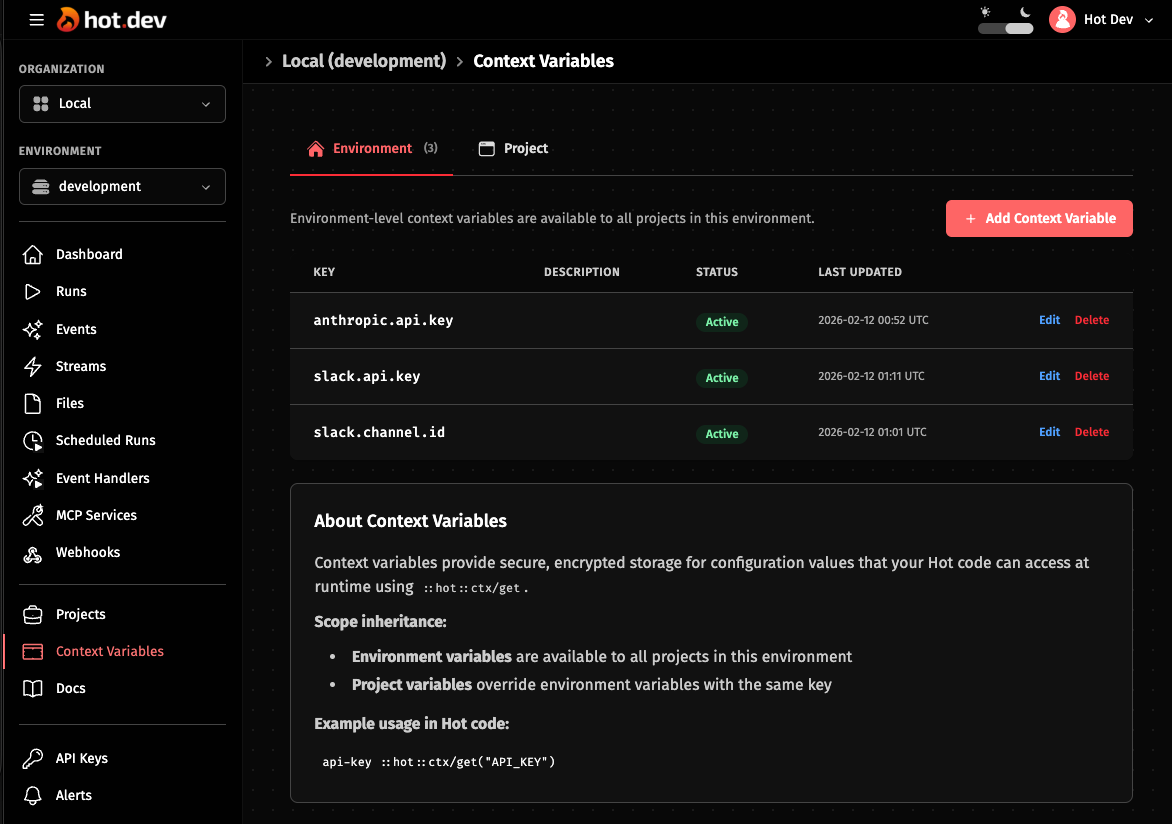
Task: Click the Webhooks icon
Action: 31,552
